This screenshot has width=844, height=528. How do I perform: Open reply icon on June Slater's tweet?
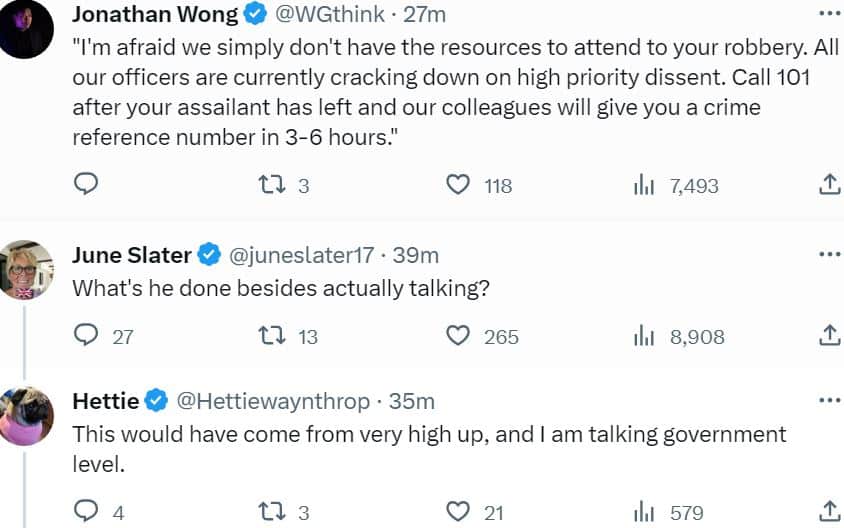[x=86, y=335]
